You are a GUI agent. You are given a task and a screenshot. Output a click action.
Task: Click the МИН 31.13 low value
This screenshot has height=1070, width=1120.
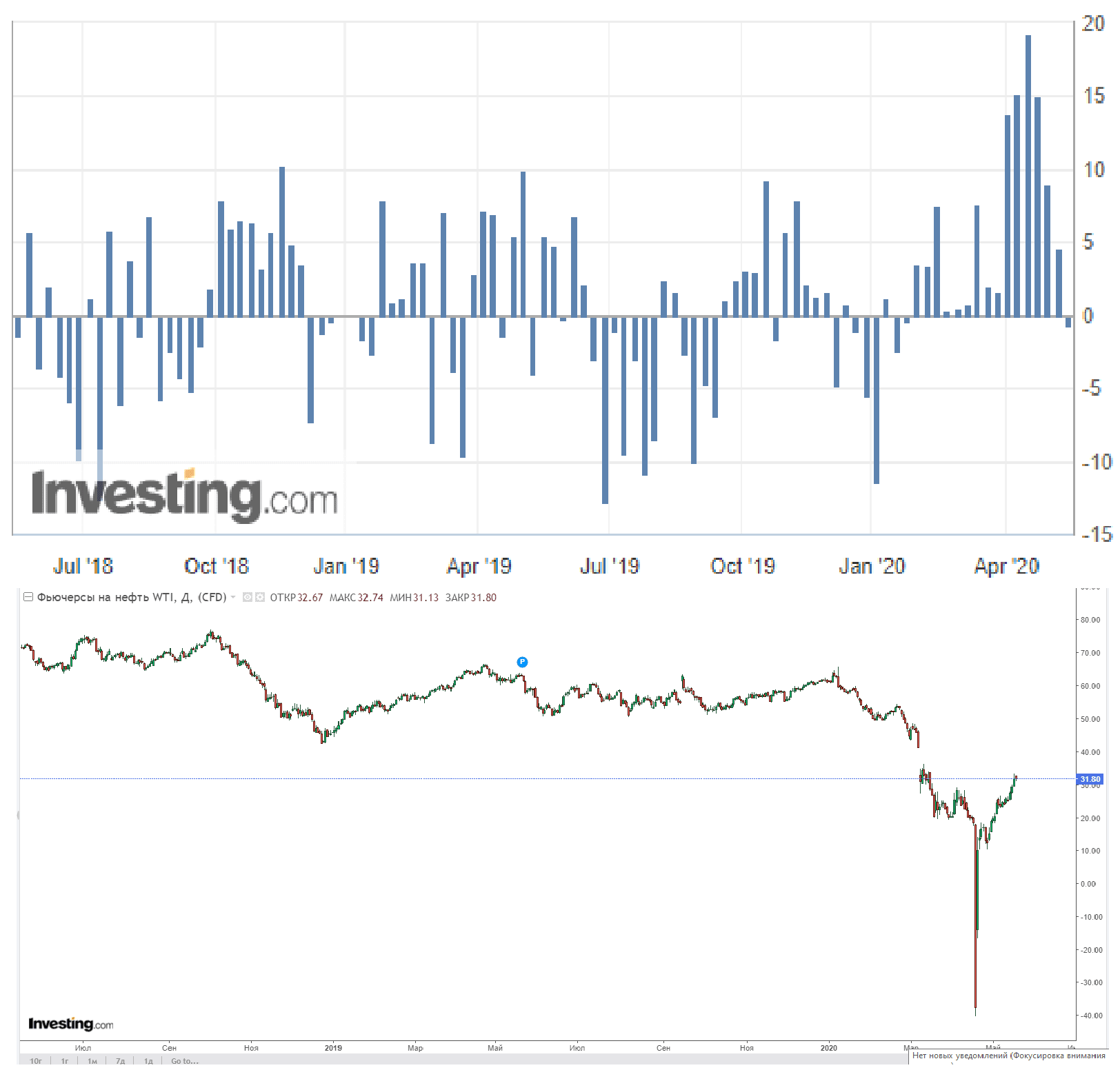click(414, 598)
